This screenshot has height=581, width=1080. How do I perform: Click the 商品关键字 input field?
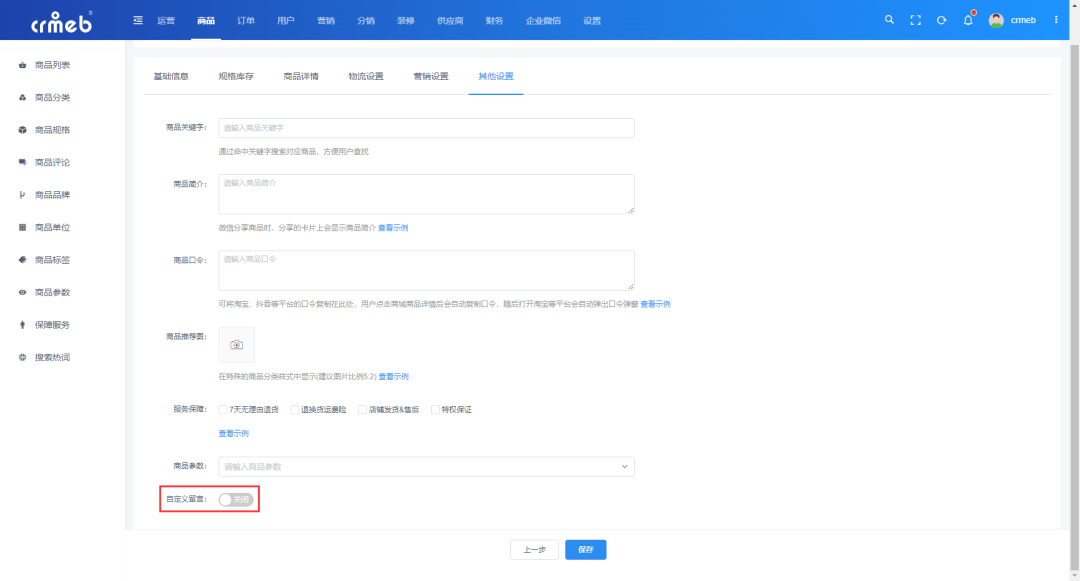point(425,128)
